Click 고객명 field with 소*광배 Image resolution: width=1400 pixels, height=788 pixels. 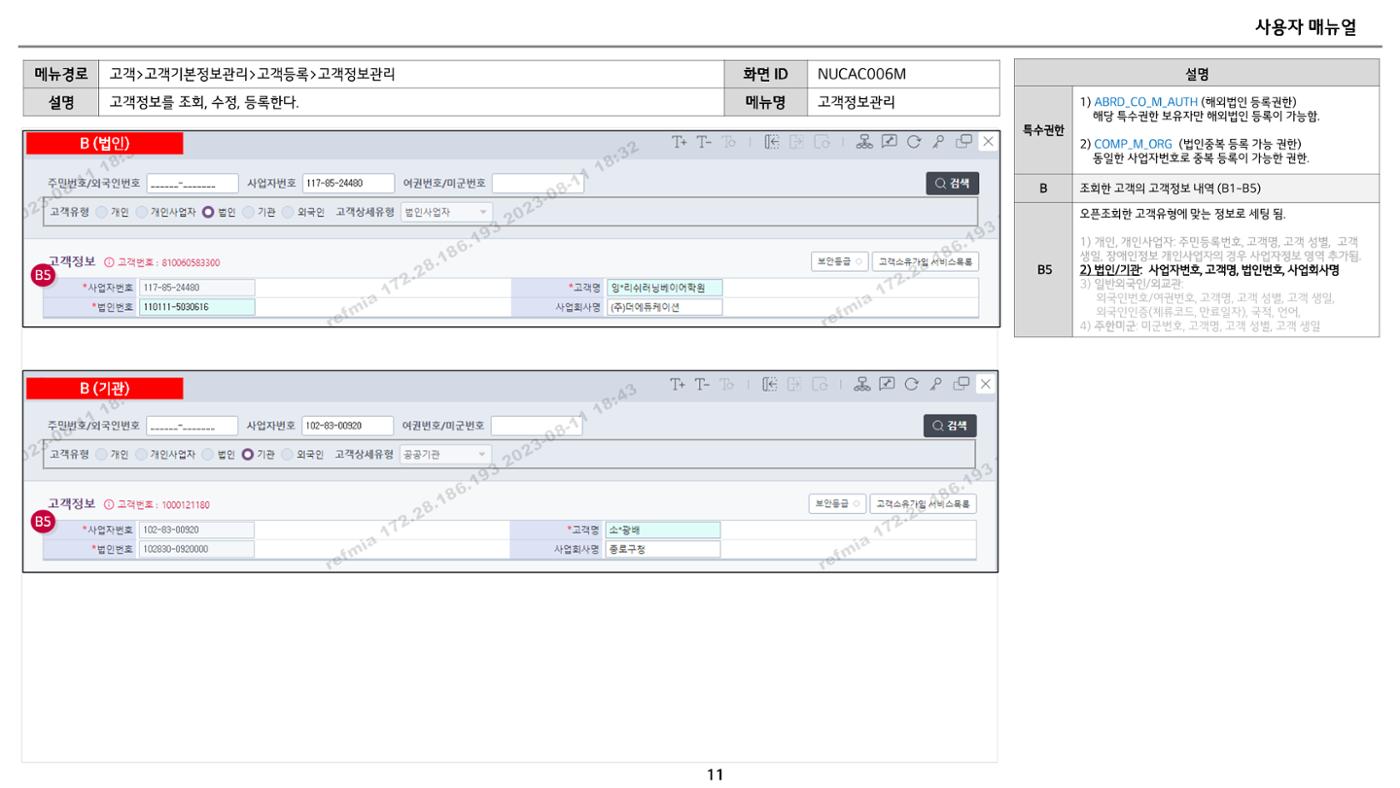point(662,530)
